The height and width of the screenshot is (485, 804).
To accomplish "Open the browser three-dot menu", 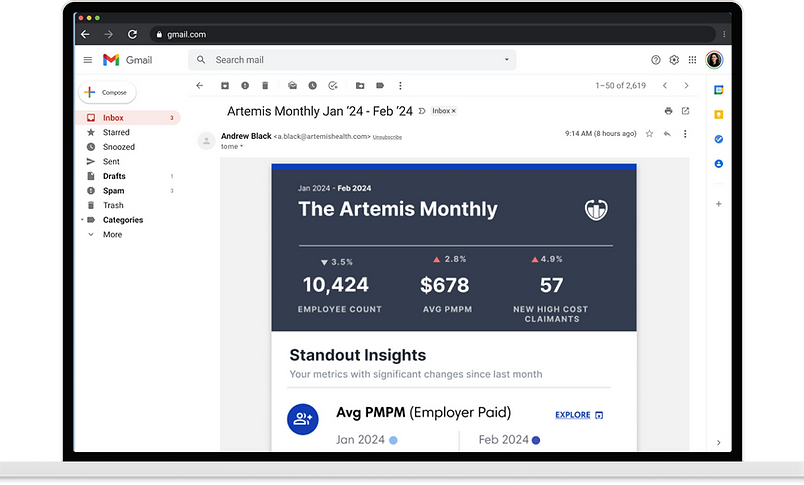I will tap(724, 34).
